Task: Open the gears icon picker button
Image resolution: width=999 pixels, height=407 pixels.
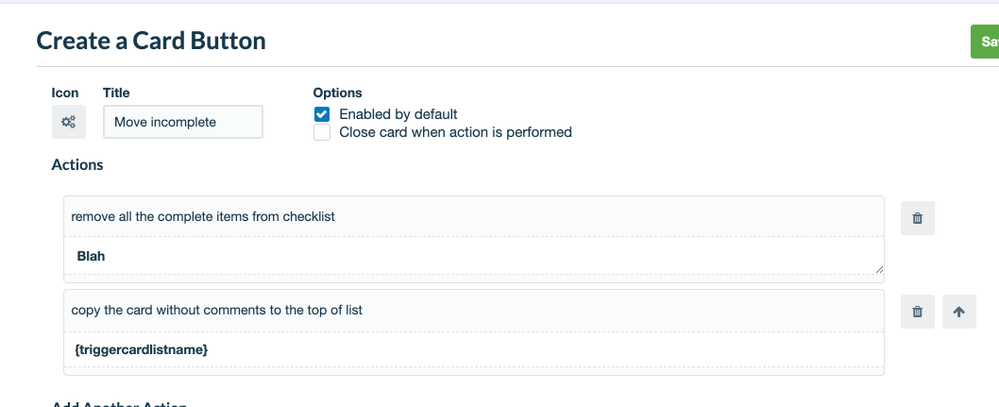Action: (69, 122)
